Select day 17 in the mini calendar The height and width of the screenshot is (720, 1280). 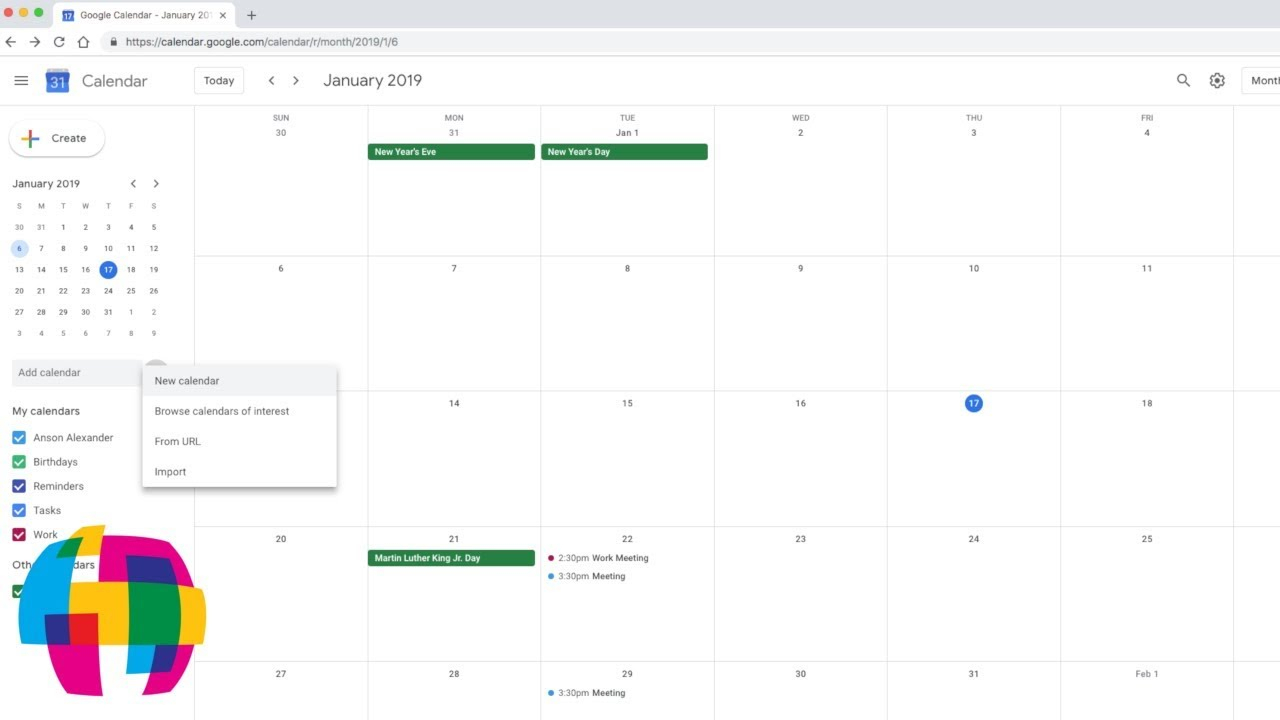(108, 270)
